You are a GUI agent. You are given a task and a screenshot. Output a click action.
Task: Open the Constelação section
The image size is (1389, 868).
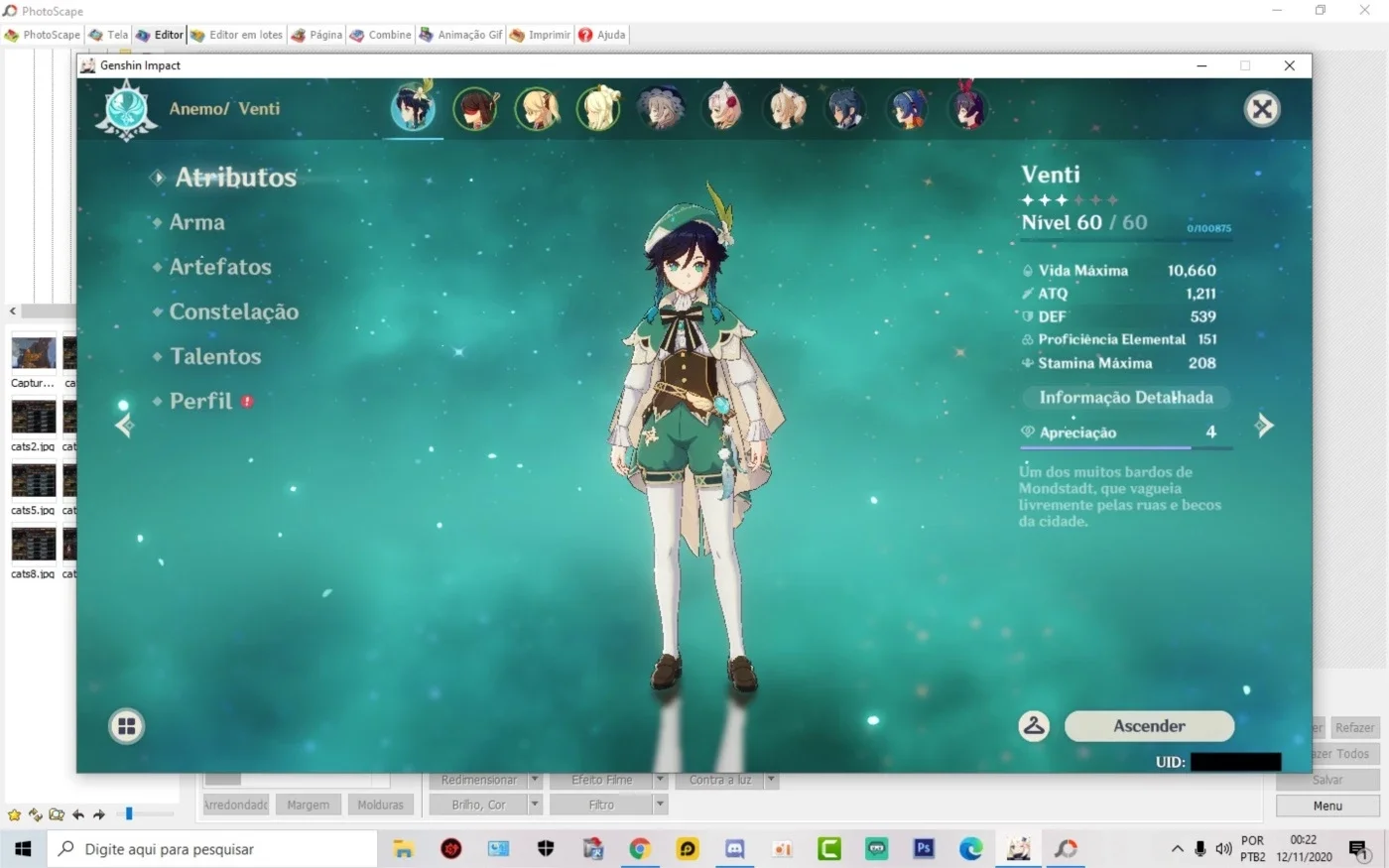(x=233, y=311)
